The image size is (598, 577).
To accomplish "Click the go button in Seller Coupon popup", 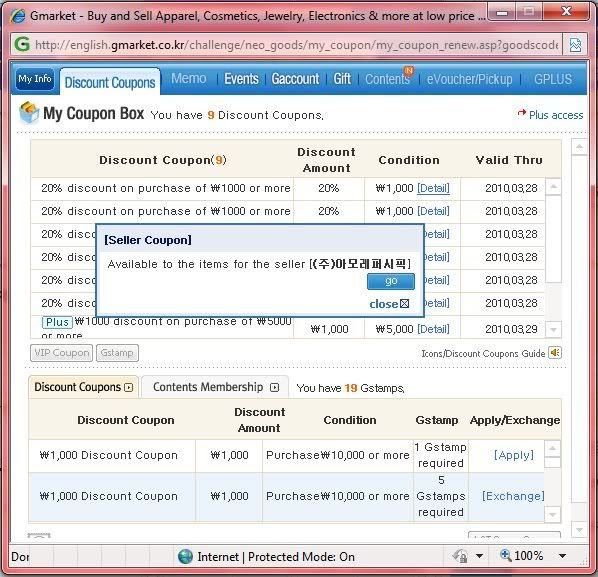I will pos(391,281).
